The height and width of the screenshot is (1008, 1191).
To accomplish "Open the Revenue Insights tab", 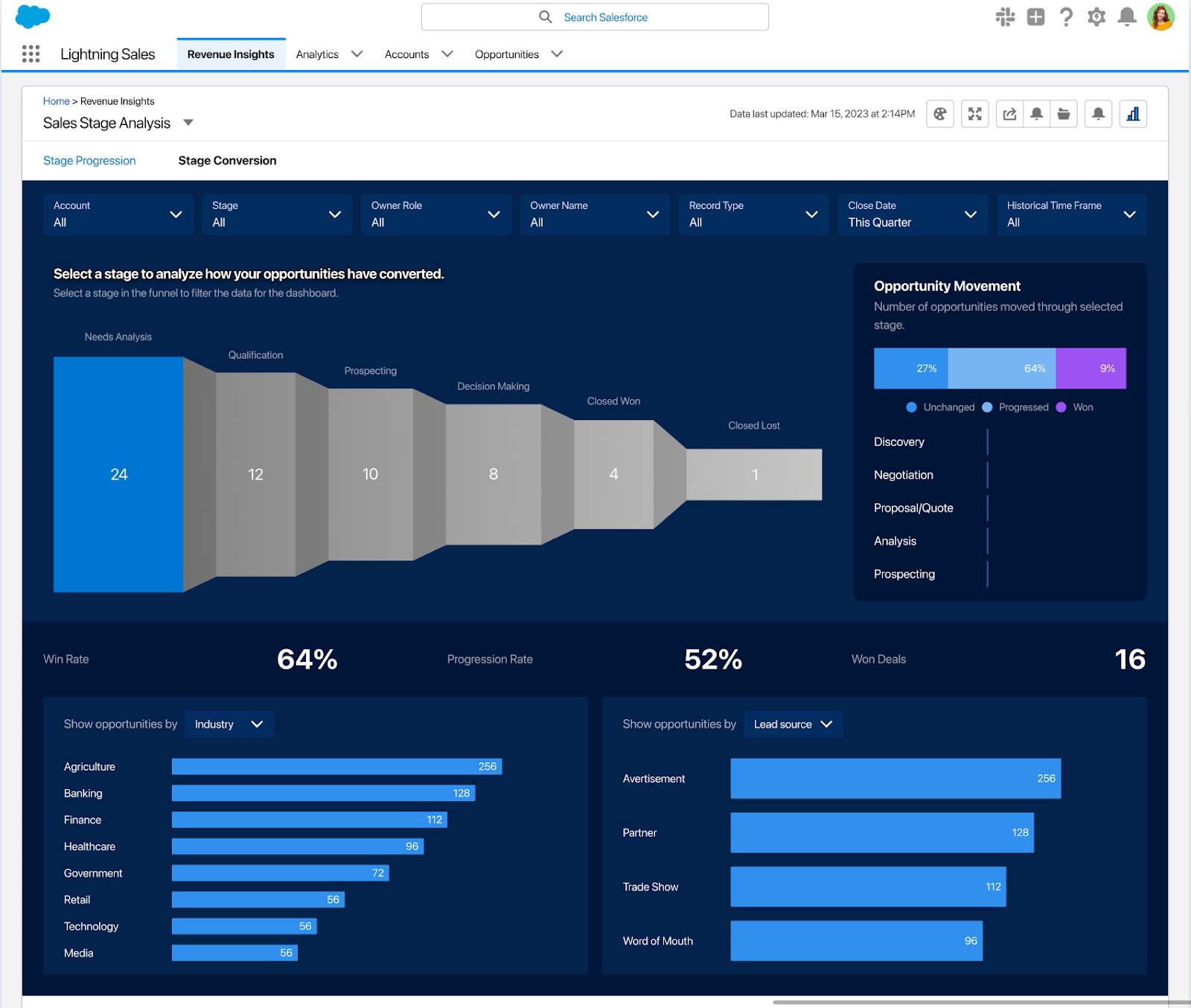I will [x=231, y=54].
